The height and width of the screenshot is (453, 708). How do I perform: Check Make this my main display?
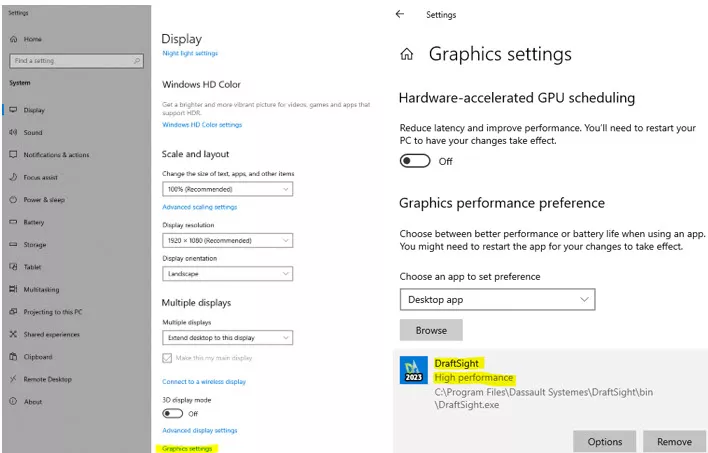coord(167,358)
